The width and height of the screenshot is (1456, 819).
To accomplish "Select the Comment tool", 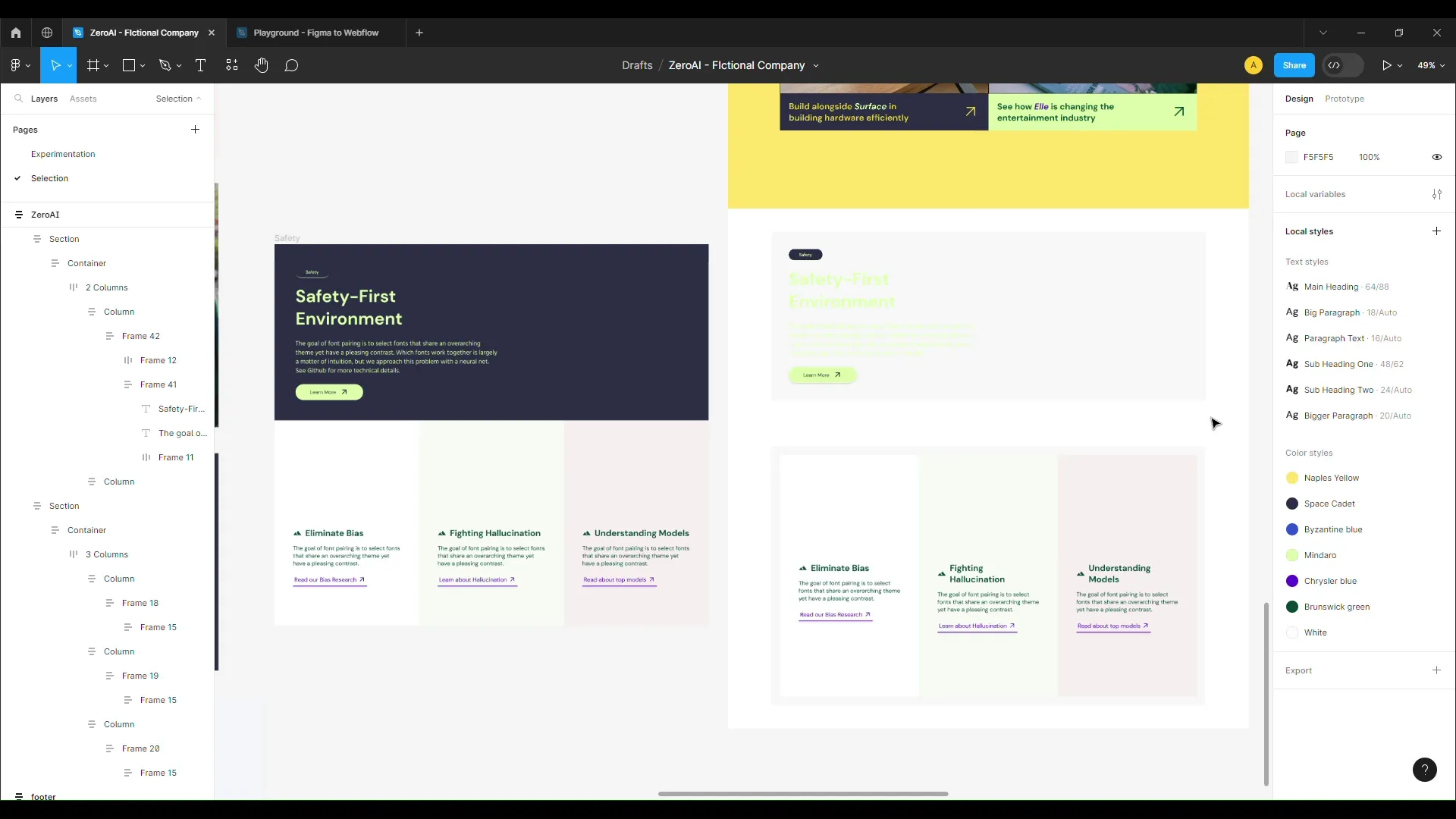I will coord(291,65).
